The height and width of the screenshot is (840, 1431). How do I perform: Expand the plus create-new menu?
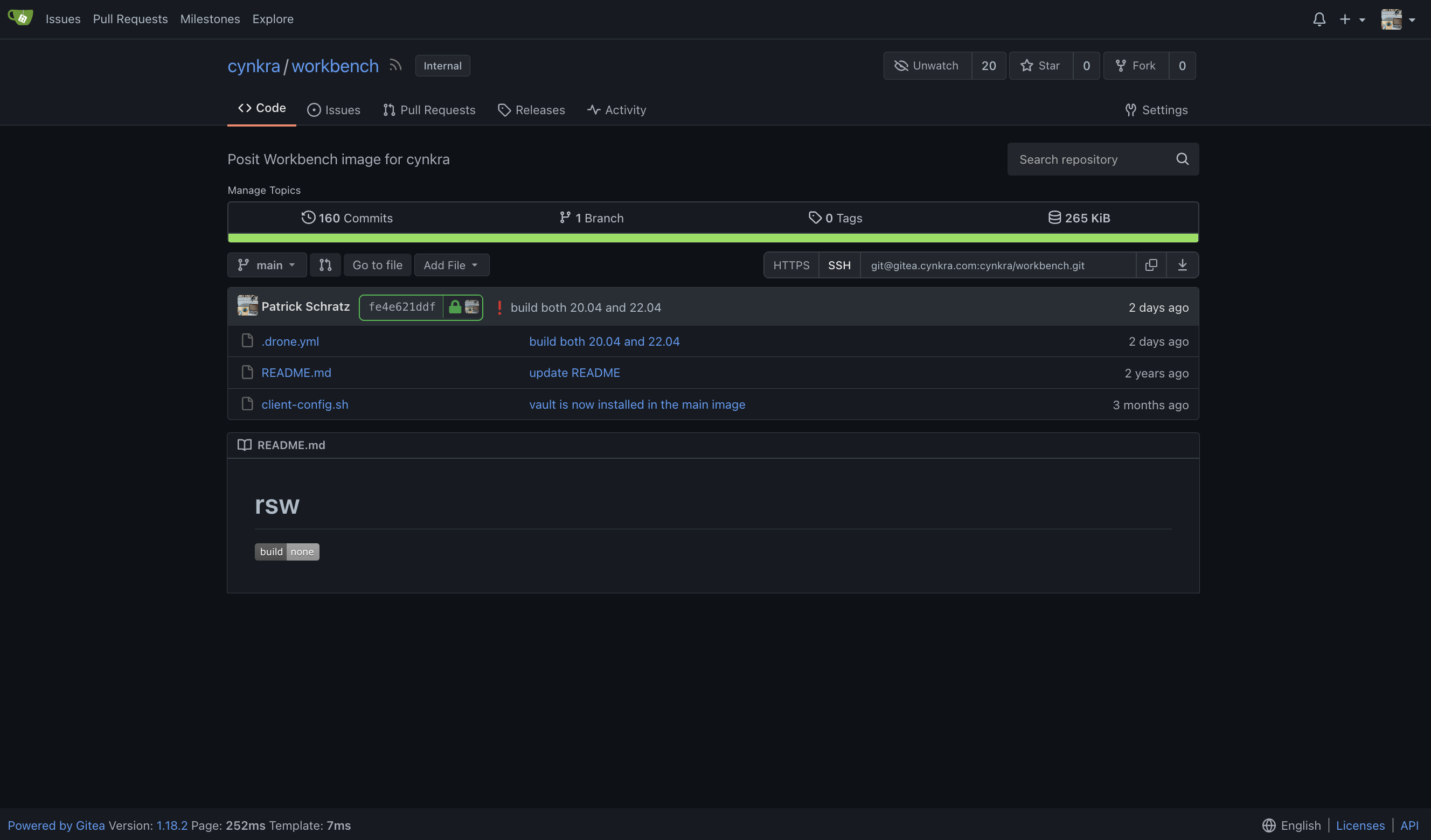click(1351, 19)
